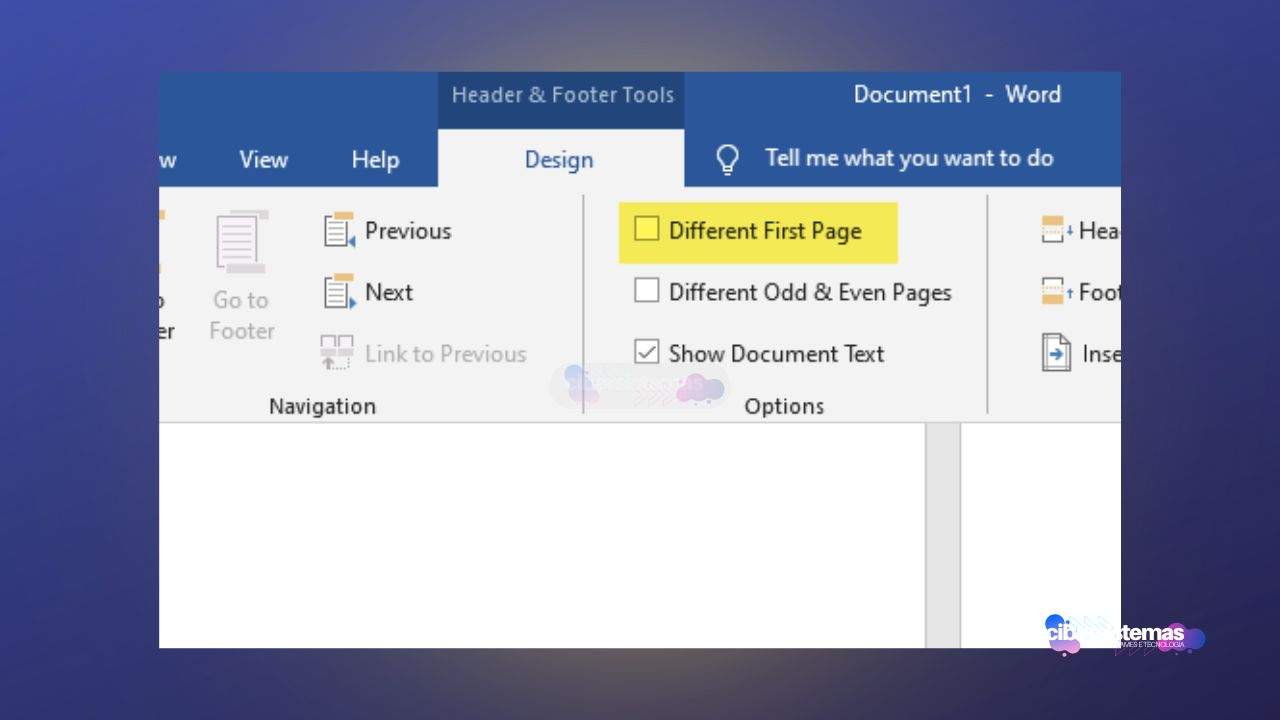Click the Footer from Bottom position icon
1280x720 pixels.
[1057, 292]
